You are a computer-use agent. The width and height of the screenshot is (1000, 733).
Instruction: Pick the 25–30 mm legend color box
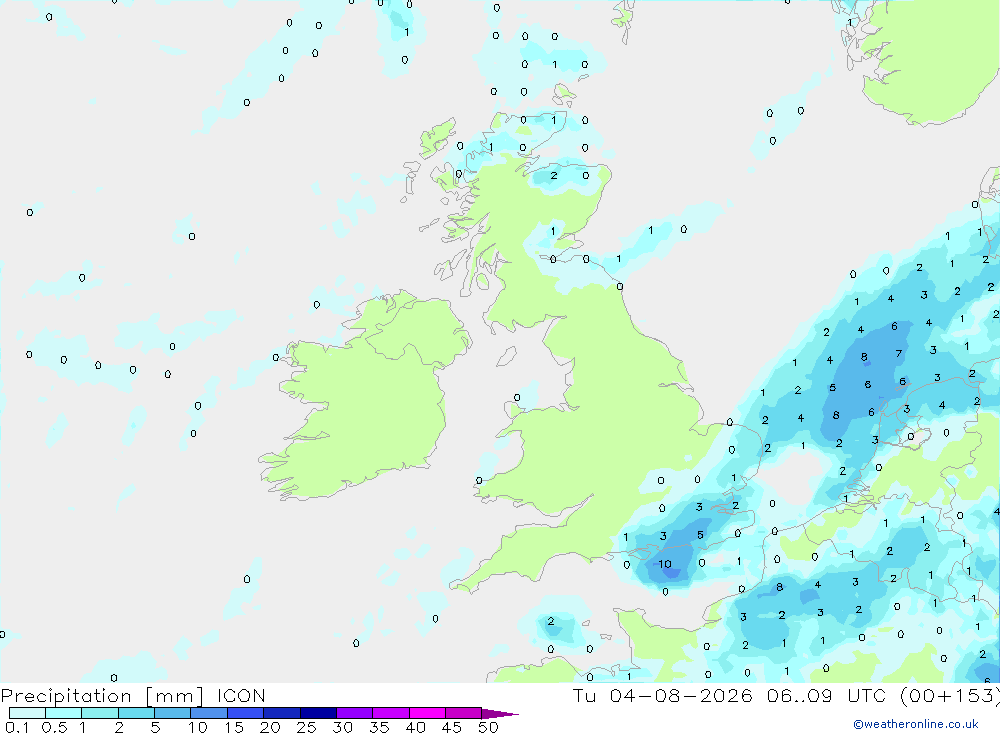click(x=318, y=713)
